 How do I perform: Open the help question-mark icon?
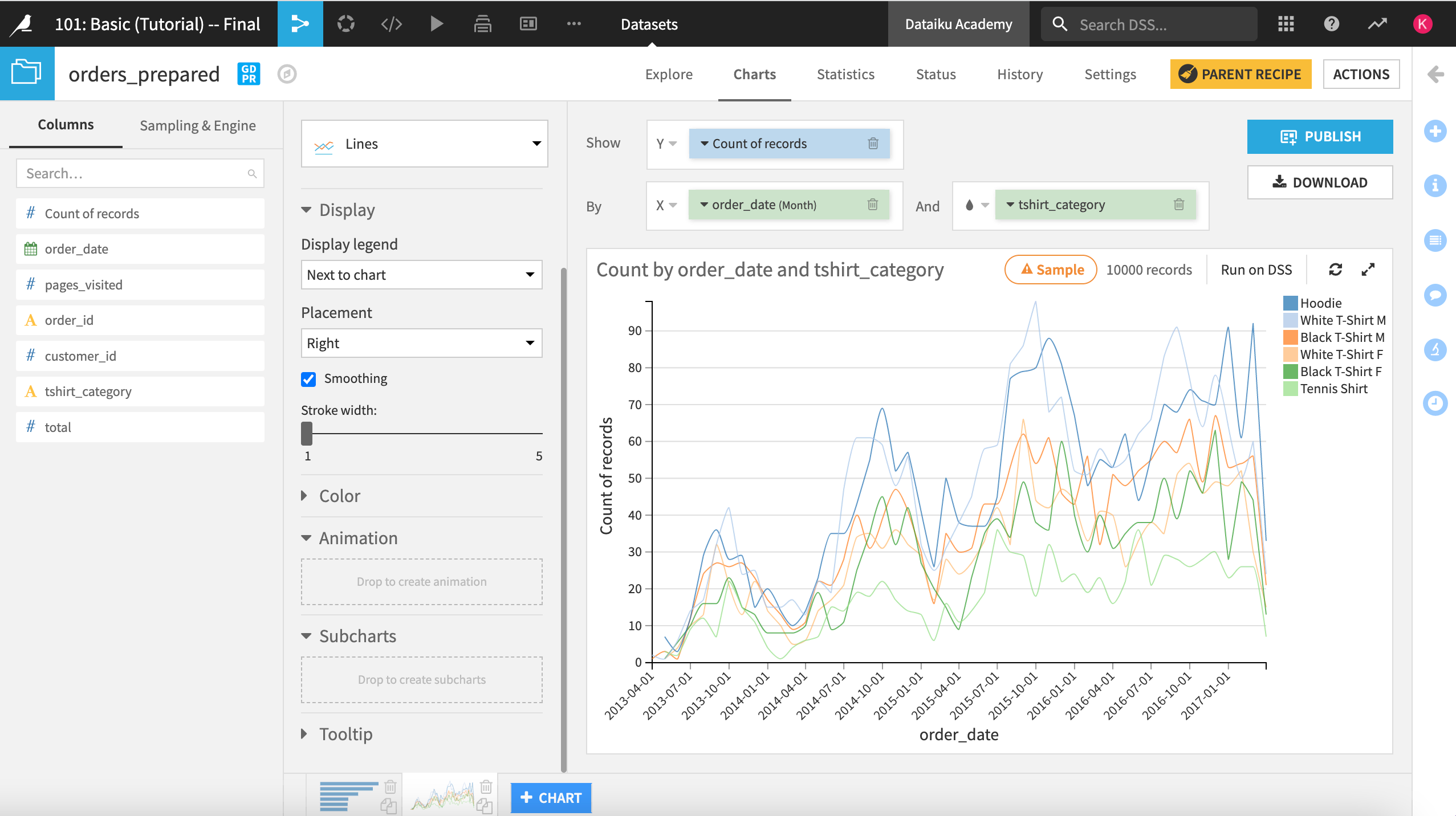(1331, 24)
